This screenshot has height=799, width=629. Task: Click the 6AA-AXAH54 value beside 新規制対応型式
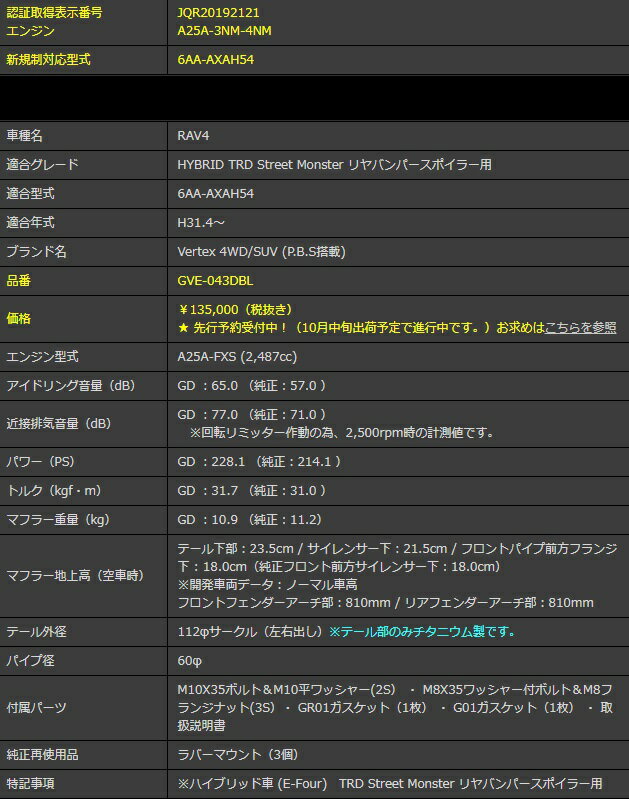216,60
